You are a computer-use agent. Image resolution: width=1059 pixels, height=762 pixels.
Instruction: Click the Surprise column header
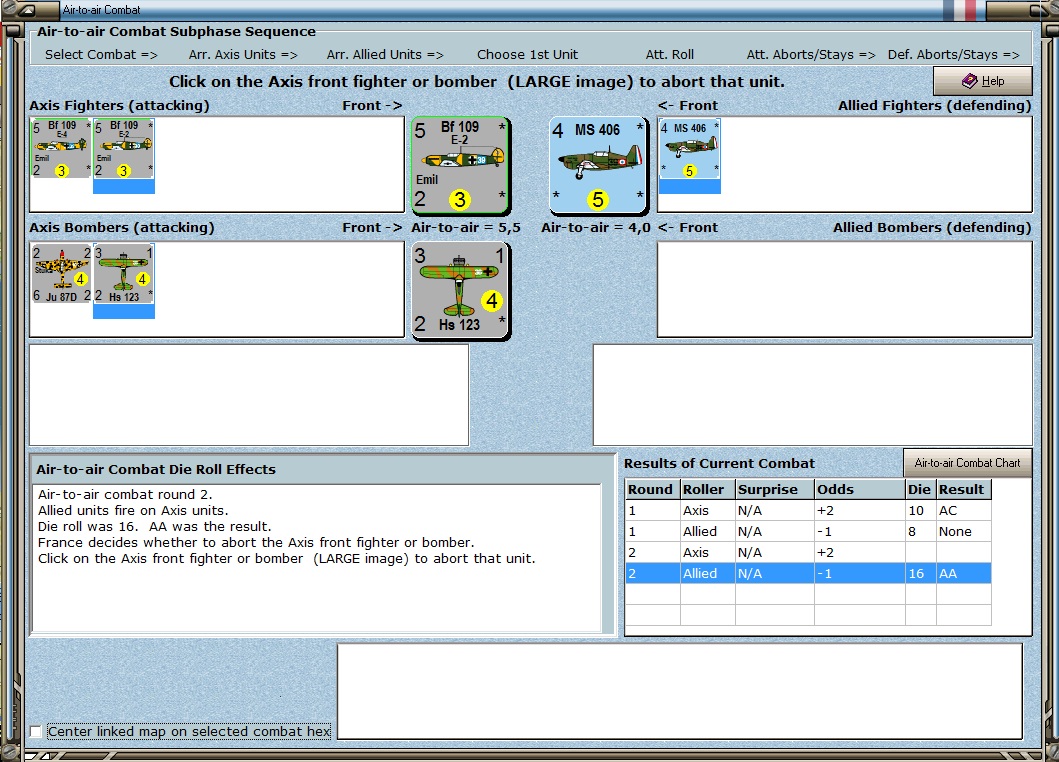[x=775, y=490]
